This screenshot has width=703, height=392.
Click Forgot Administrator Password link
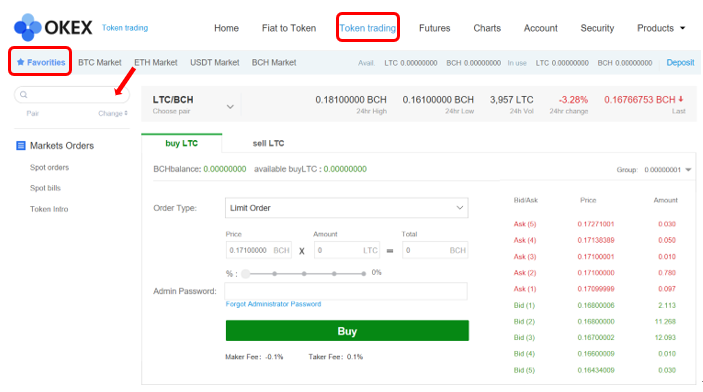tap(273, 304)
